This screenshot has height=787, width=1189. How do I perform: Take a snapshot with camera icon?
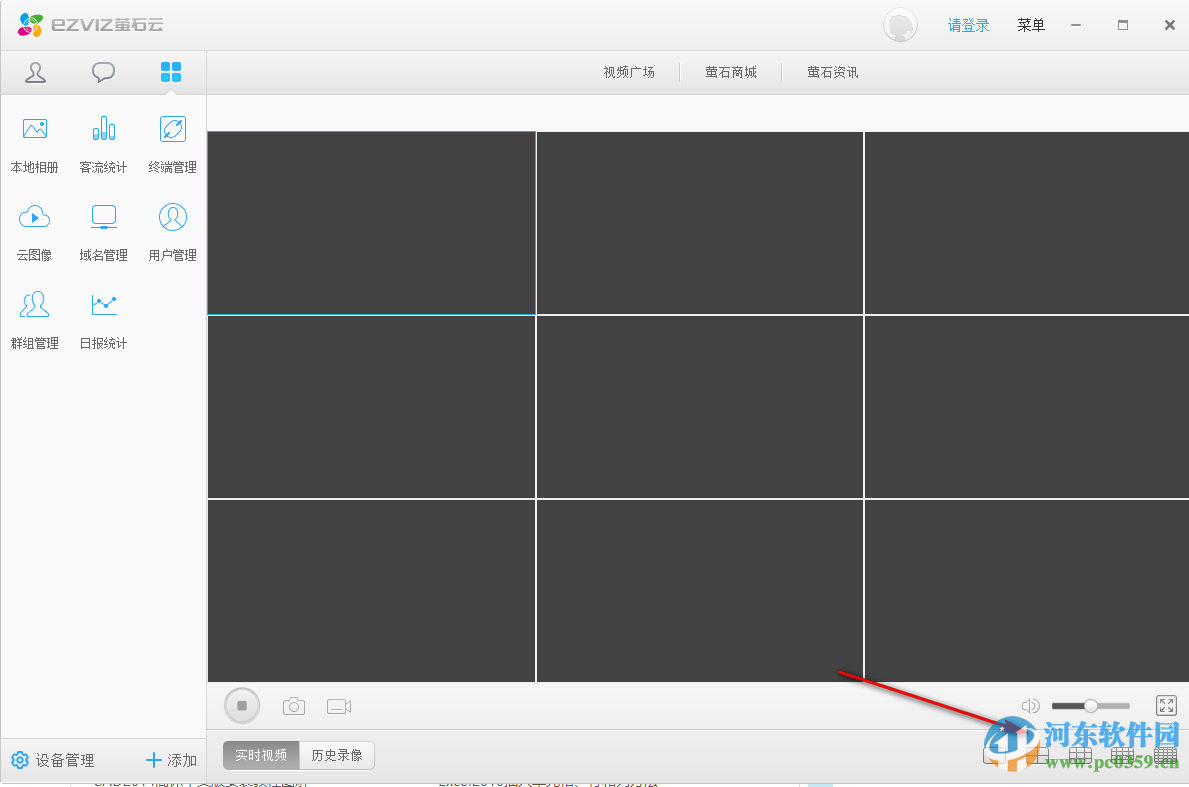[x=293, y=707]
